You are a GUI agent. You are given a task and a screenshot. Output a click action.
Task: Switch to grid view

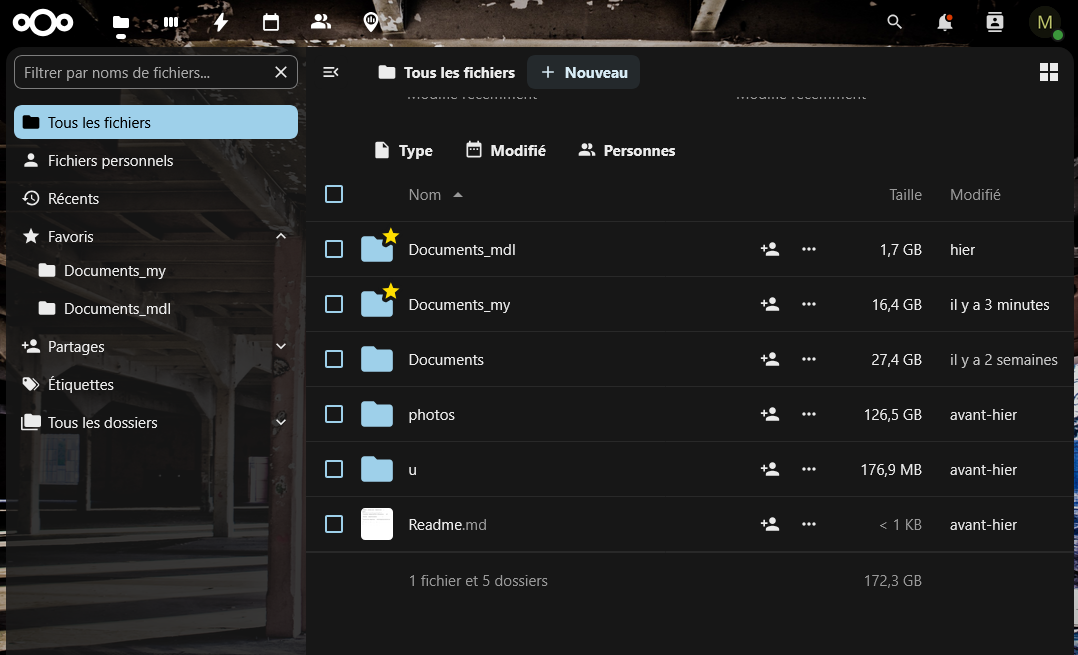[x=1049, y=72]
